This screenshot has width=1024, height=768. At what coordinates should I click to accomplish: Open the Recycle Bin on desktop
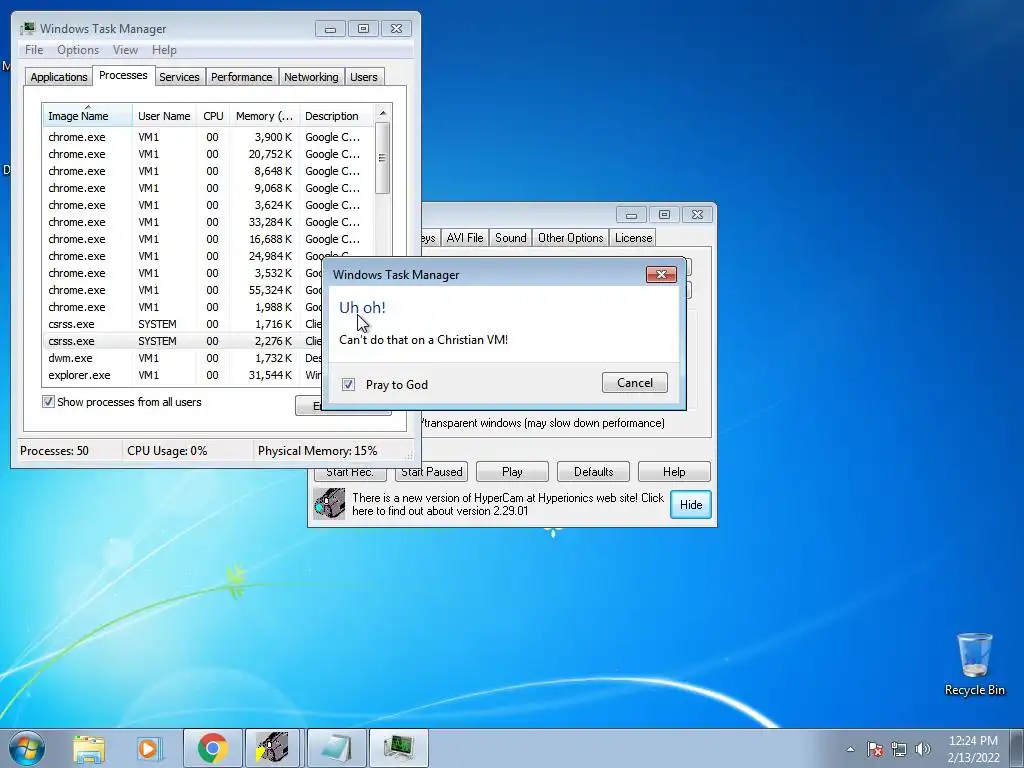974,664
